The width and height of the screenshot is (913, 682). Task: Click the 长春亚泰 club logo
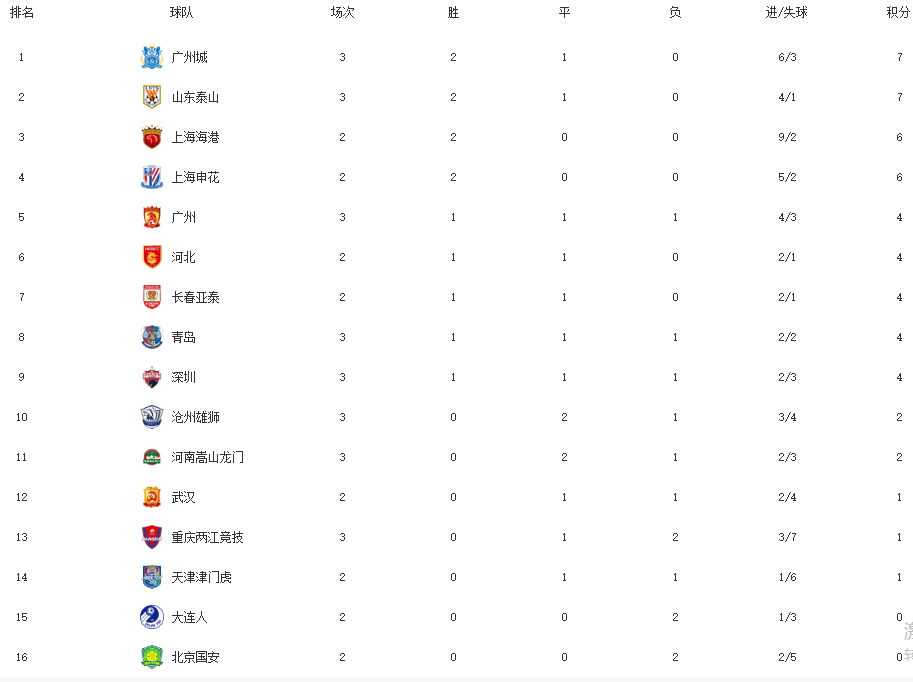click(152, 297)
